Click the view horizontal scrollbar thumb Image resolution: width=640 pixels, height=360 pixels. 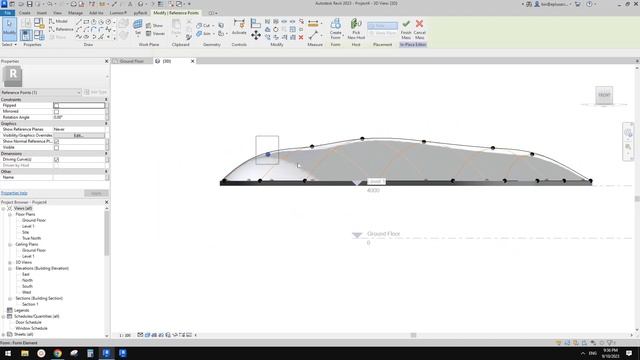pos(413,335)
